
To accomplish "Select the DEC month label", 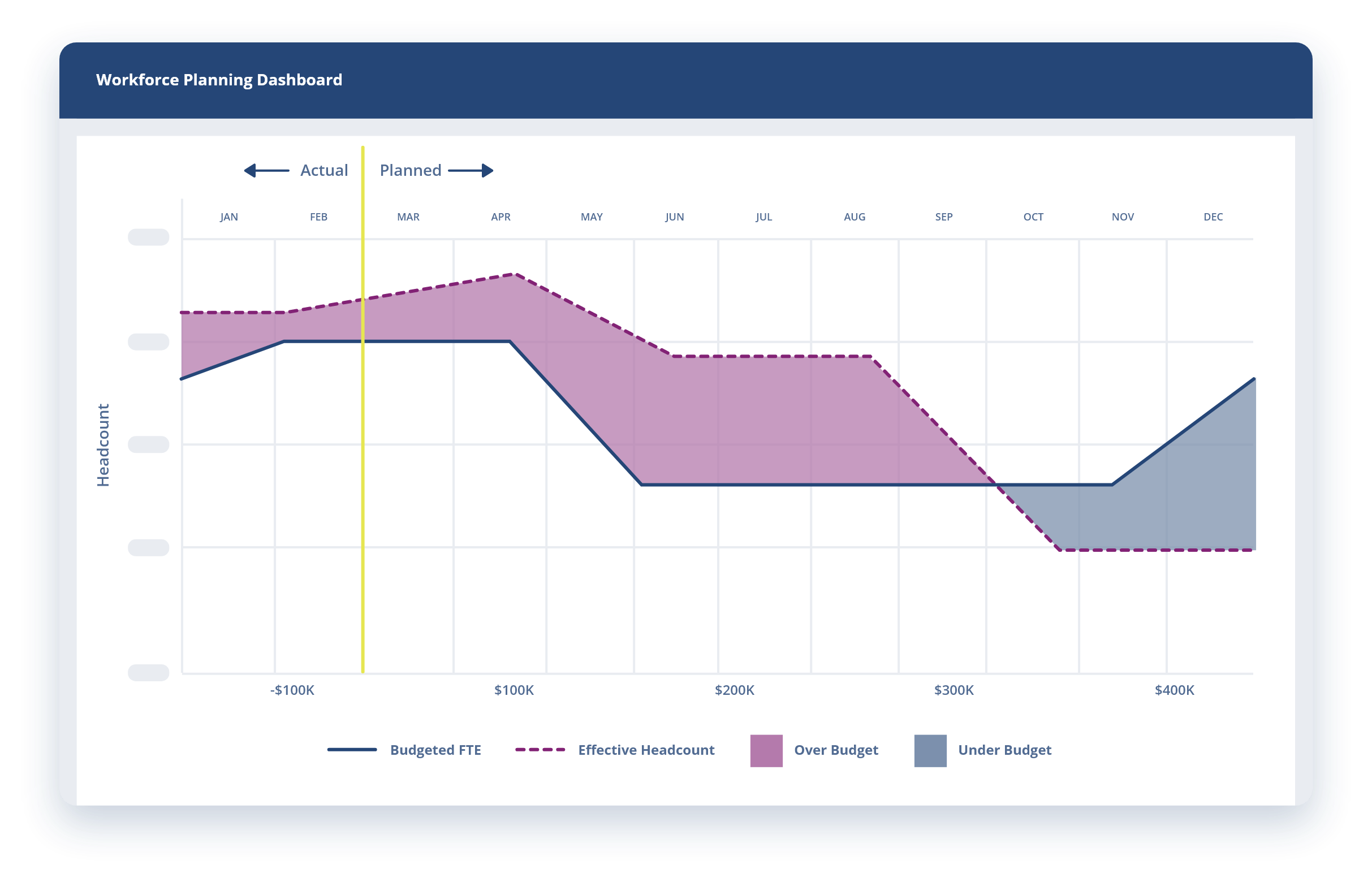I will [1213, 217].
